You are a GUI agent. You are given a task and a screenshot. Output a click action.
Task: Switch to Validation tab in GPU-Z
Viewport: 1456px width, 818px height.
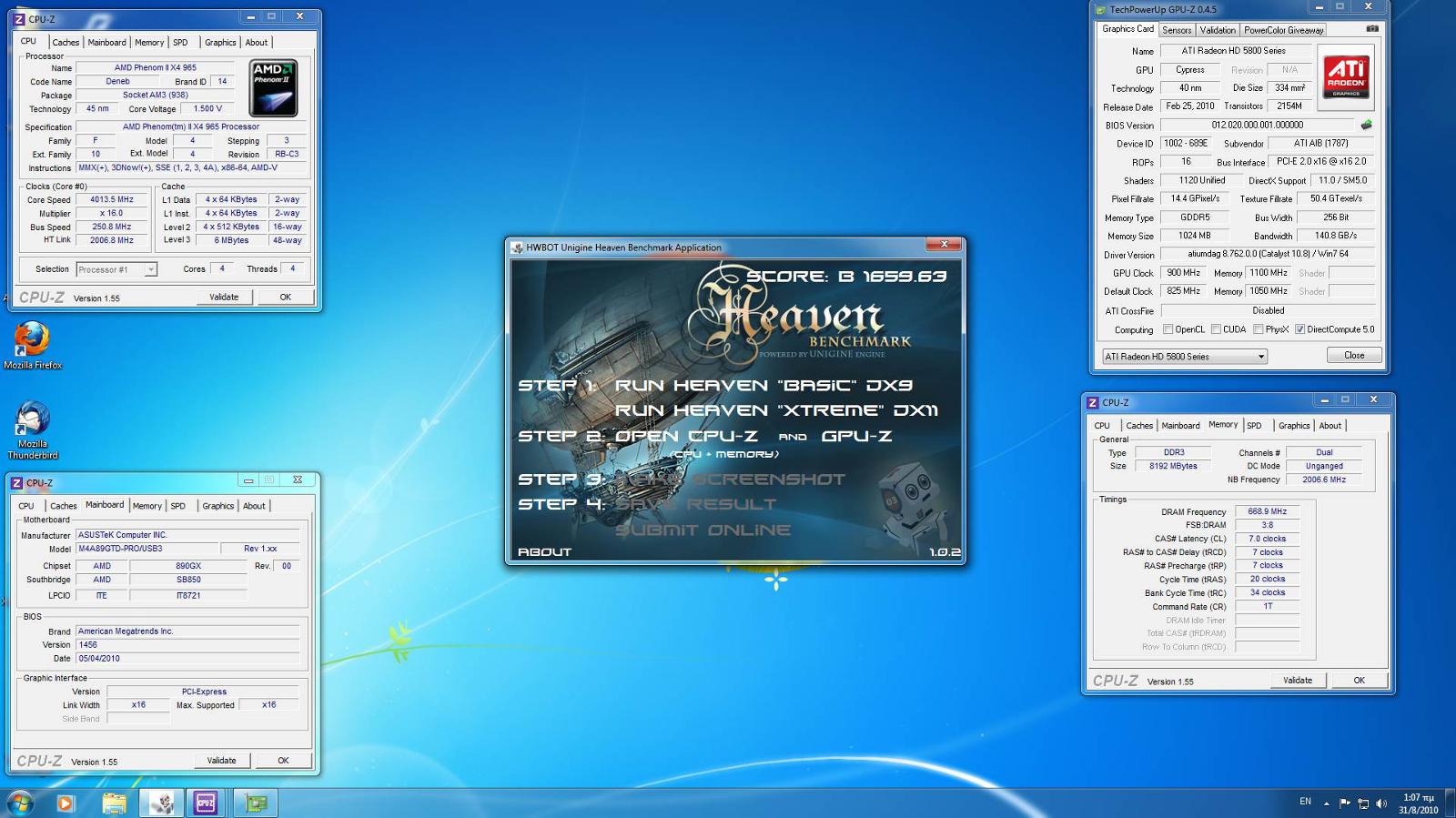pos(1218,30)
